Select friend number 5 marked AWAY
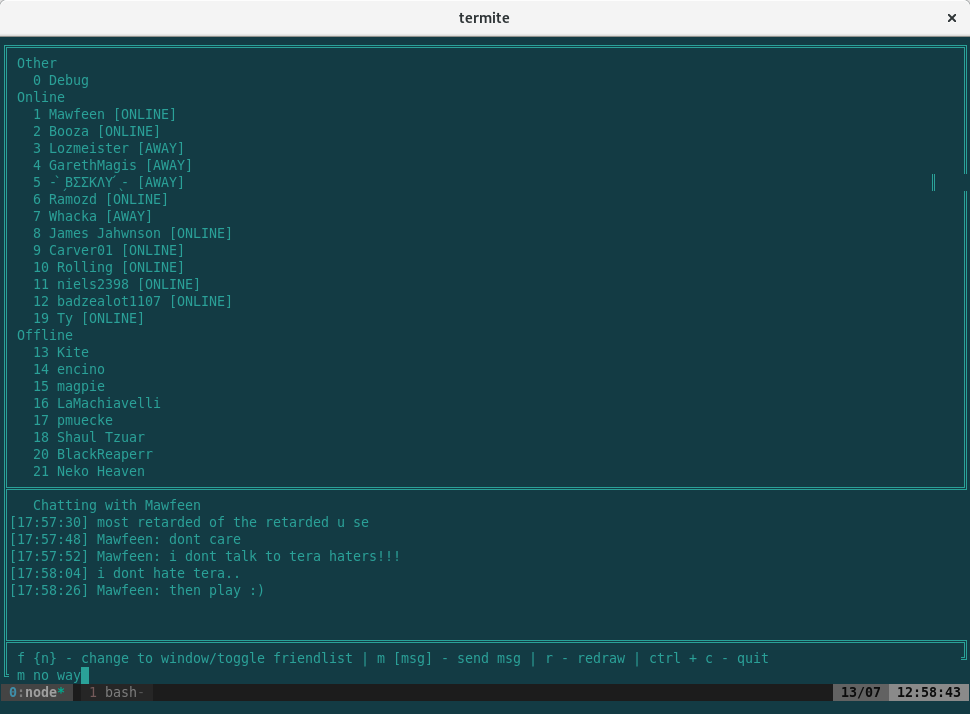The height and width of the screenshot is (714, 970). click(108, 183)
